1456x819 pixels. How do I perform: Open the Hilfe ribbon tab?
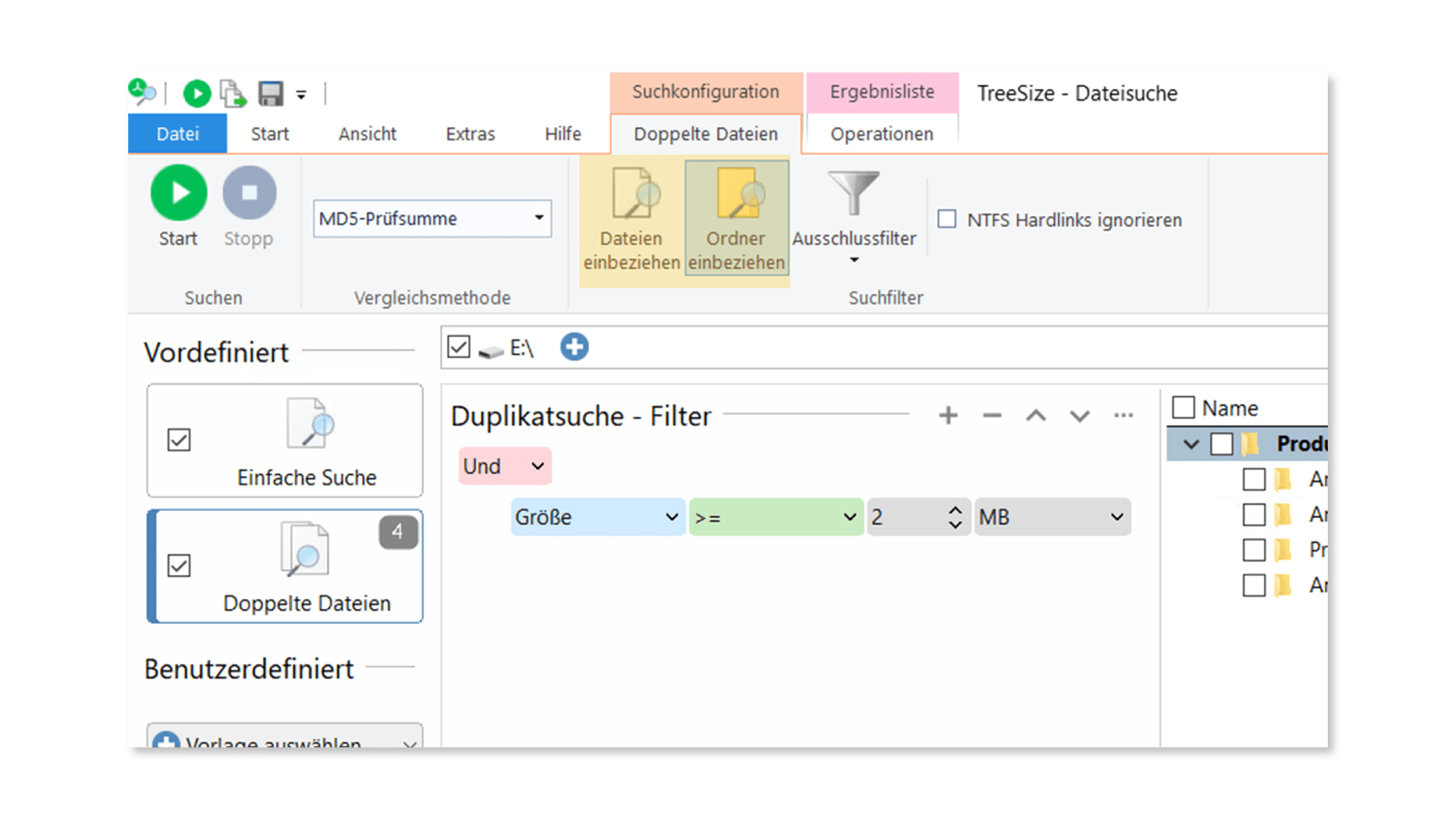click(563, 134)
